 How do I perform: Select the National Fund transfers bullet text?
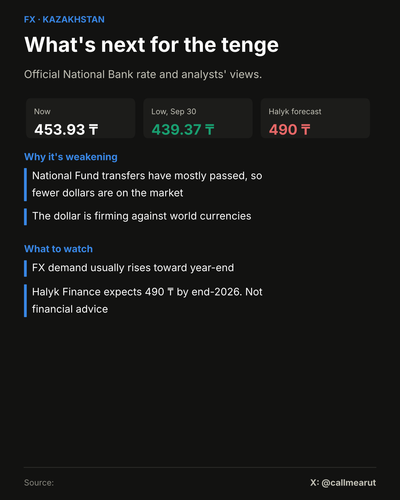pos(147,184)
